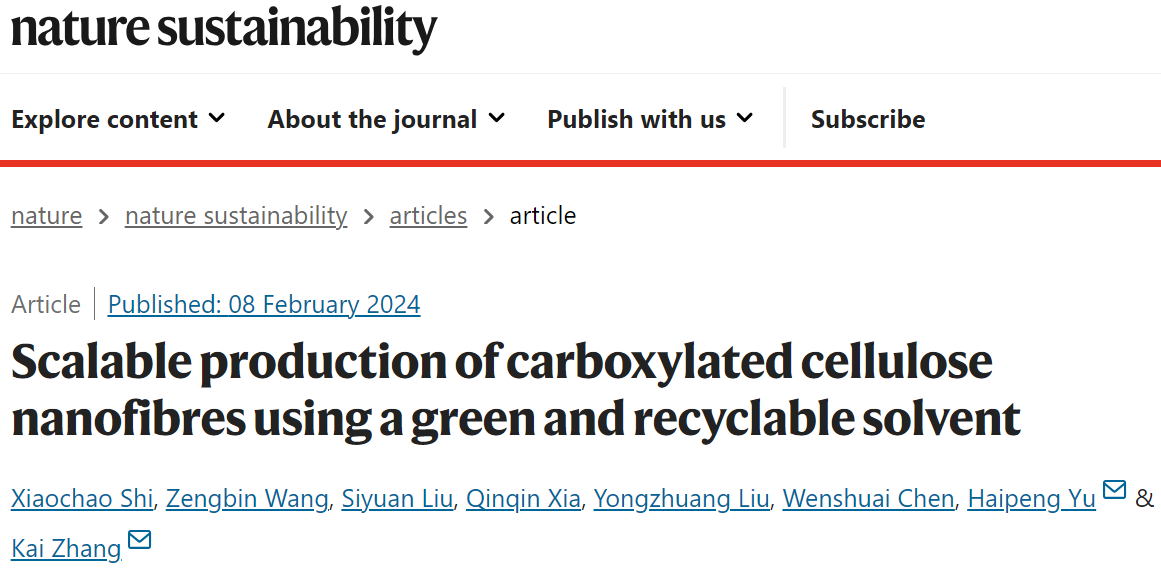Click email icon next to Kai Zhang
The width and height of the screenshot is (1161, 577).
click(140, 541)
